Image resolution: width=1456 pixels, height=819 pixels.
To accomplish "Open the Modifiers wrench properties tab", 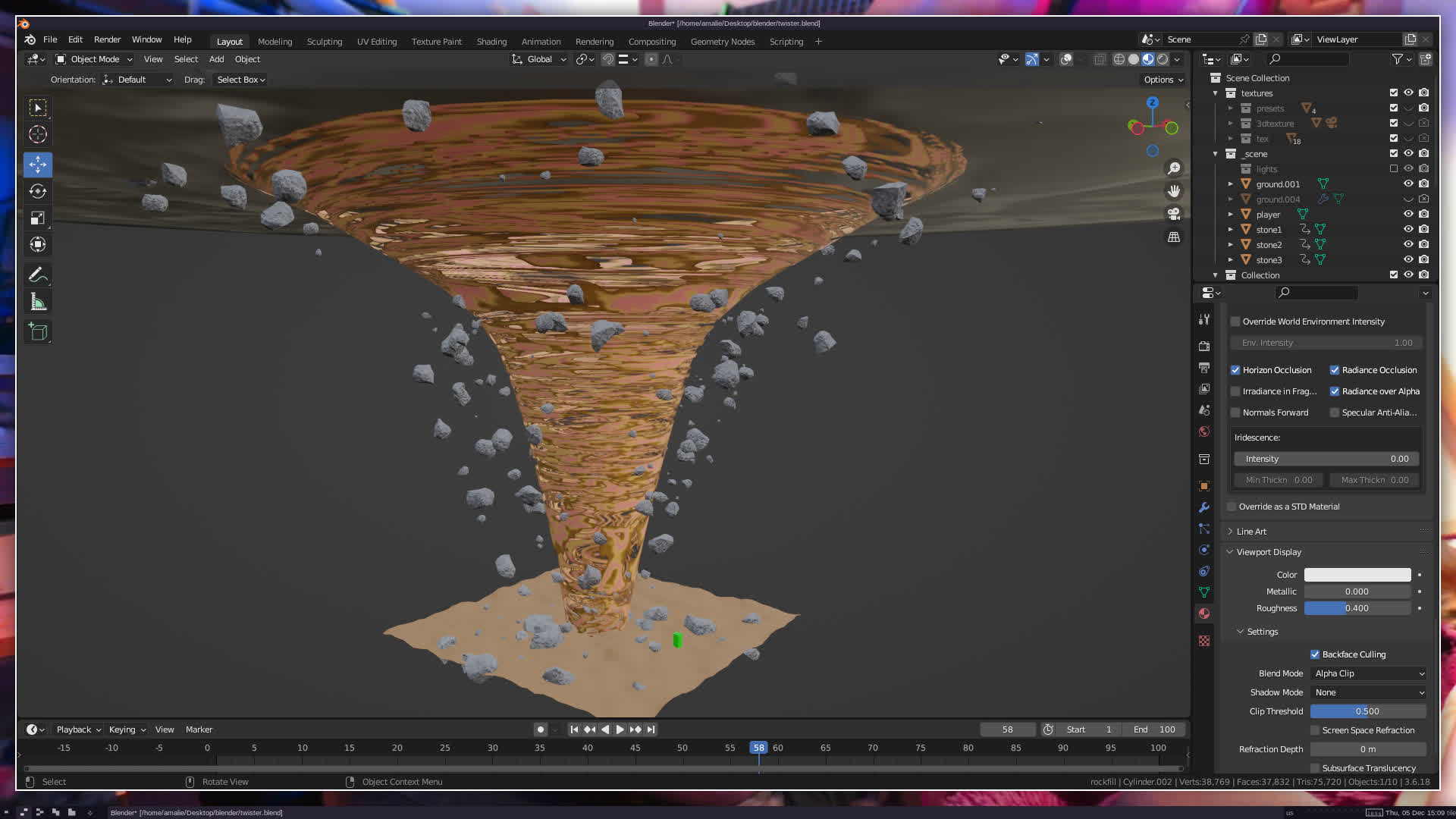I will pyautogui.click(x=1204, y=507).
